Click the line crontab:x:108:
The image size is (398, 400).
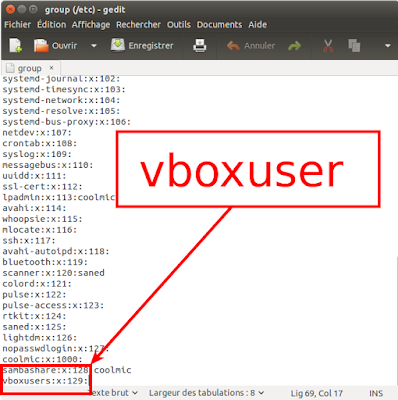[x=40, y=143]
